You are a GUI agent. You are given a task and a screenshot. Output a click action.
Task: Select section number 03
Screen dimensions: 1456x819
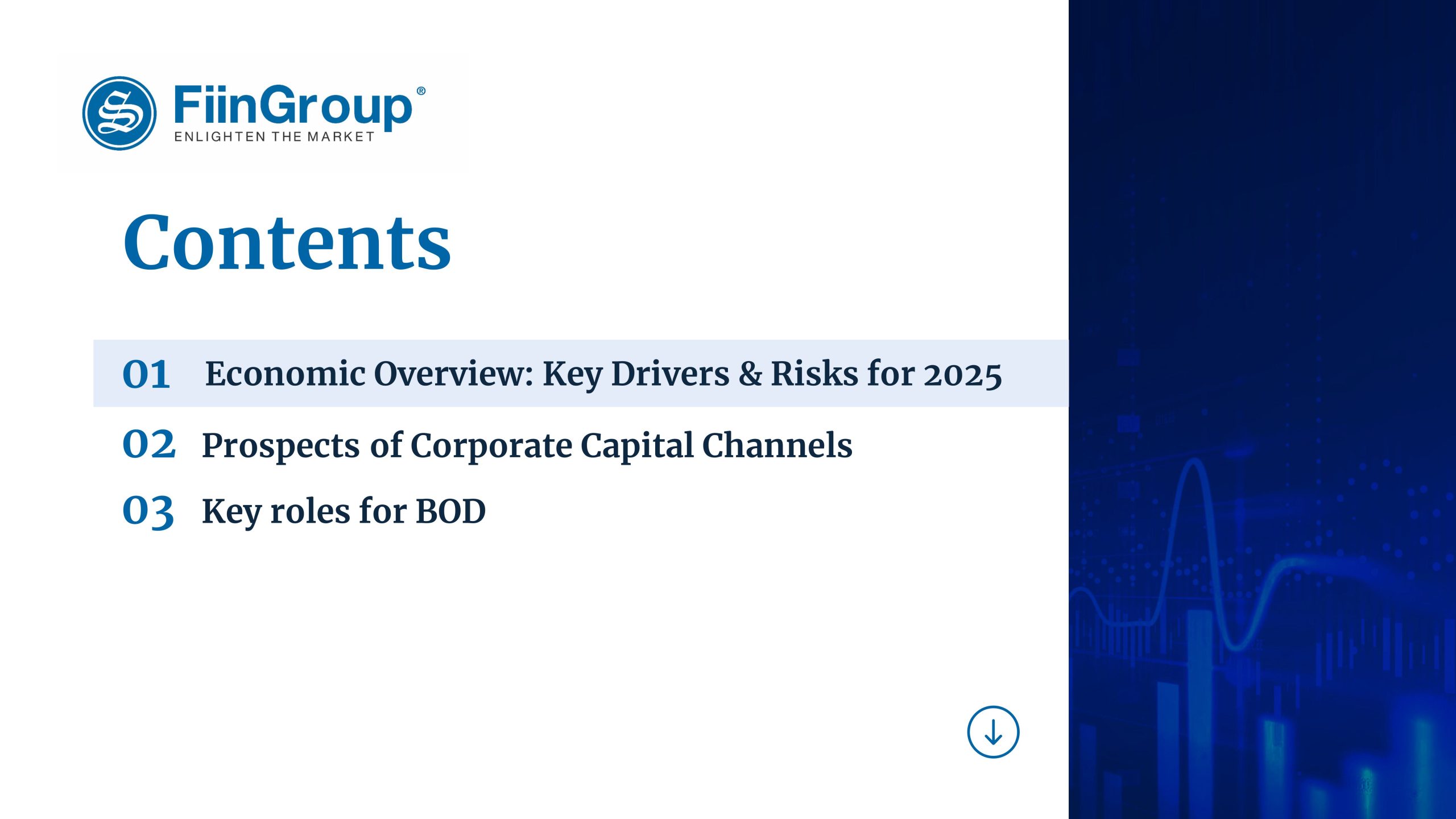click(148, 511)
